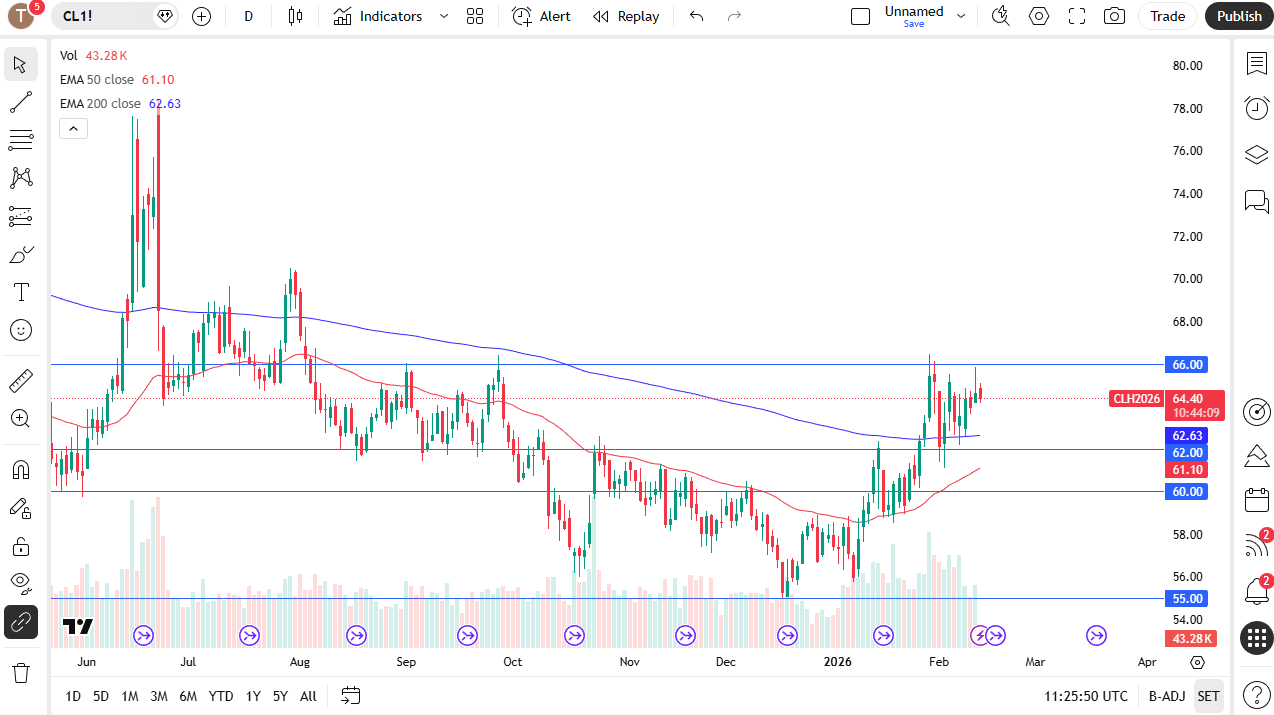The image size is (1274, 715).
Task: Expand the manage layouts dropdown arrow
Action: [961, 16]
